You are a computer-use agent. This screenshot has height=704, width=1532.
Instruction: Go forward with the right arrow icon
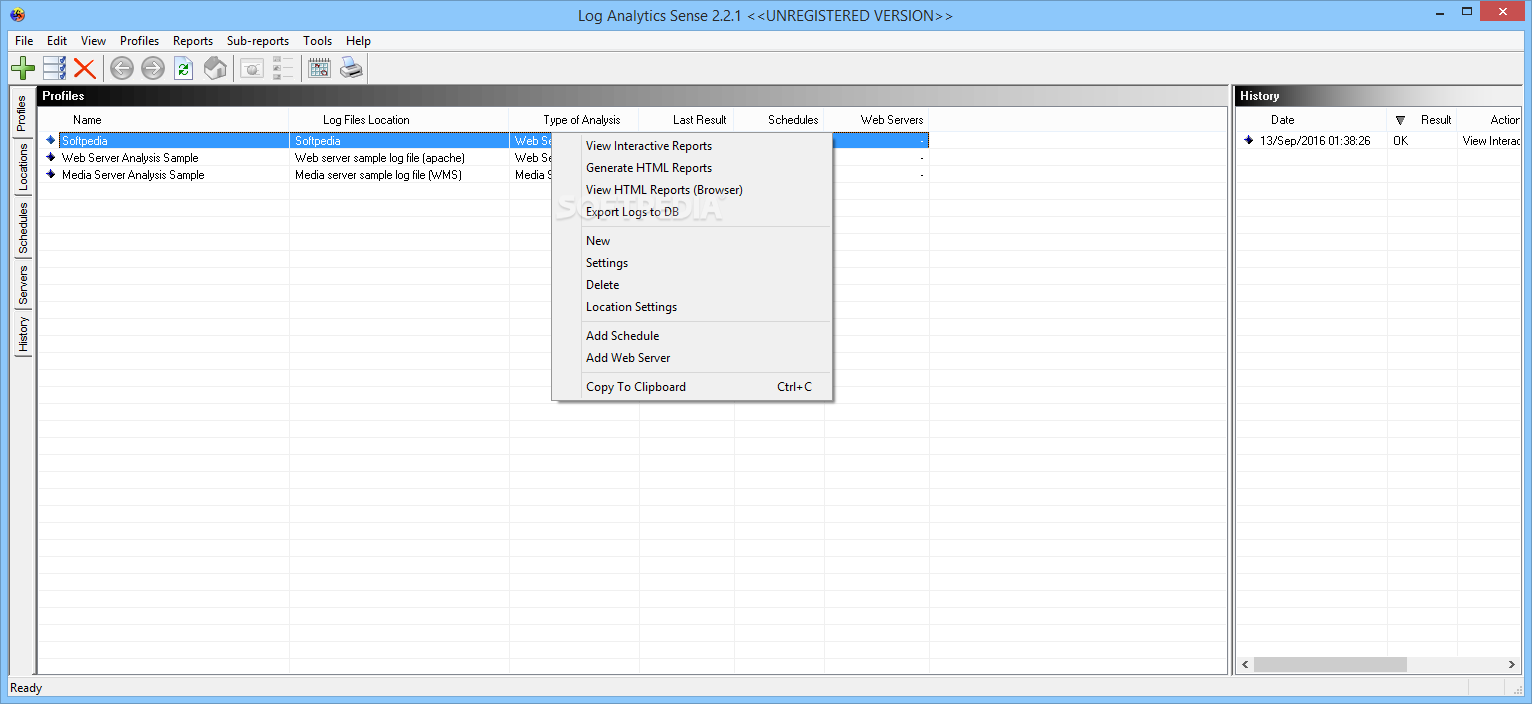point(152,68)
